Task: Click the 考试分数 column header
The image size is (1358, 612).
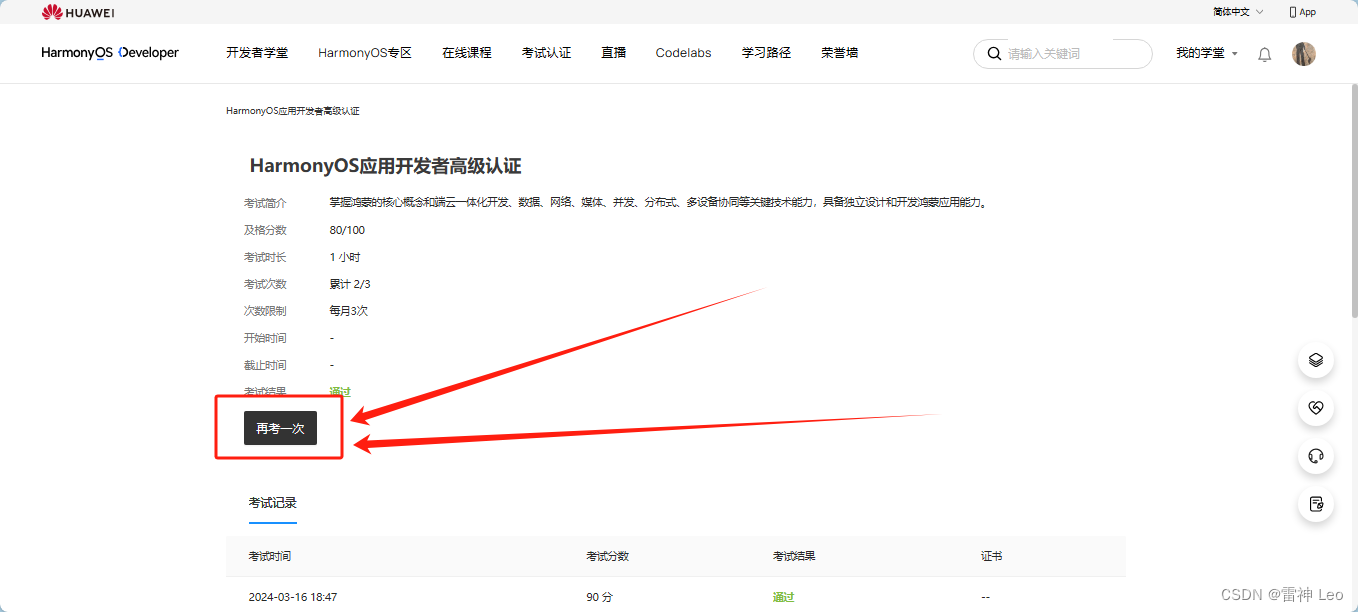Action: [608, 556]
